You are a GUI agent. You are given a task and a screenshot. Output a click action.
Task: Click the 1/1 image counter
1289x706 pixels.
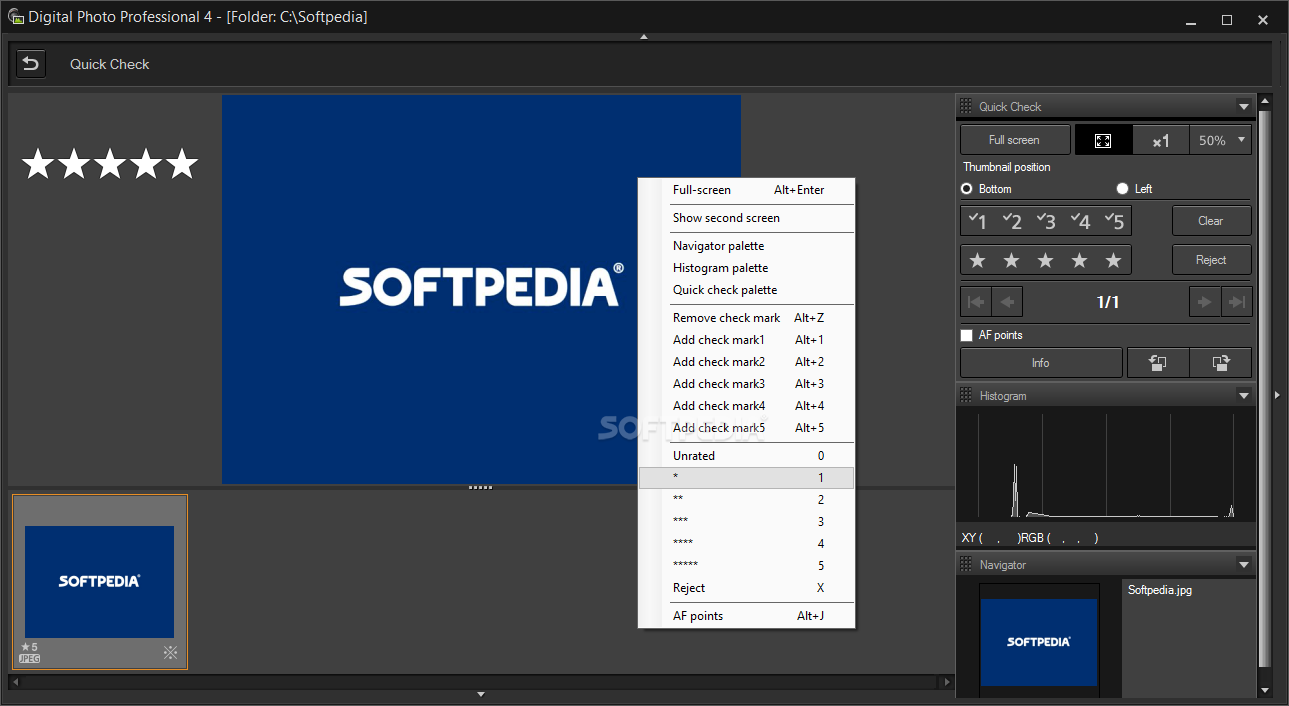pos(1107,302)
